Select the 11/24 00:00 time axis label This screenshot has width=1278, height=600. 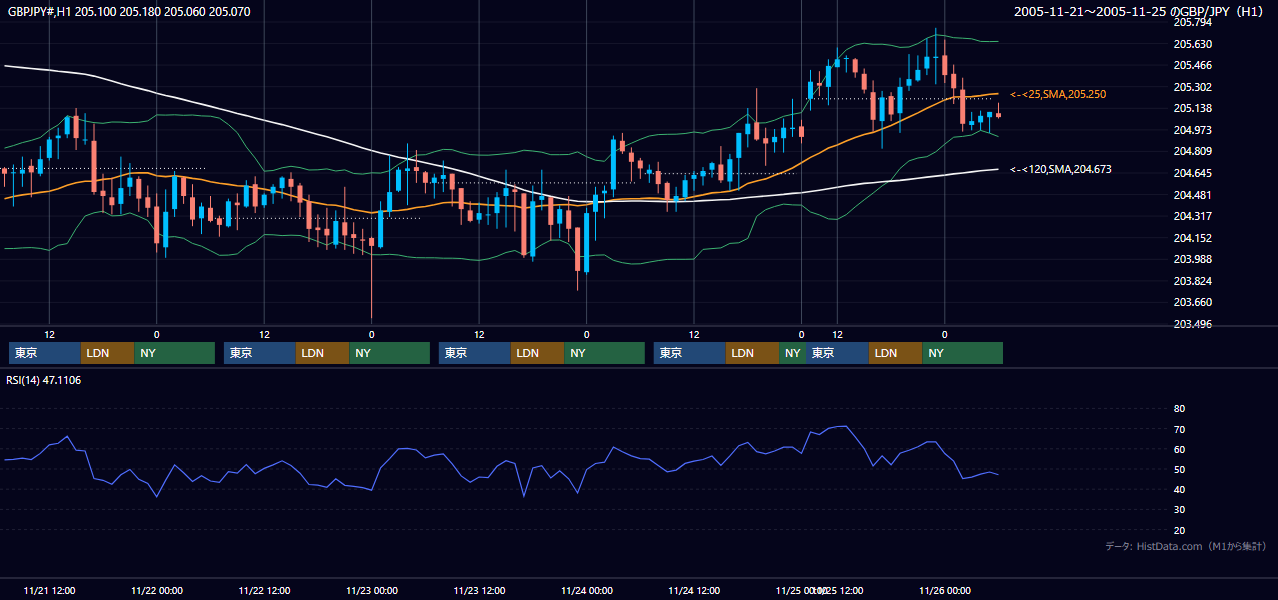coord(587,591)
